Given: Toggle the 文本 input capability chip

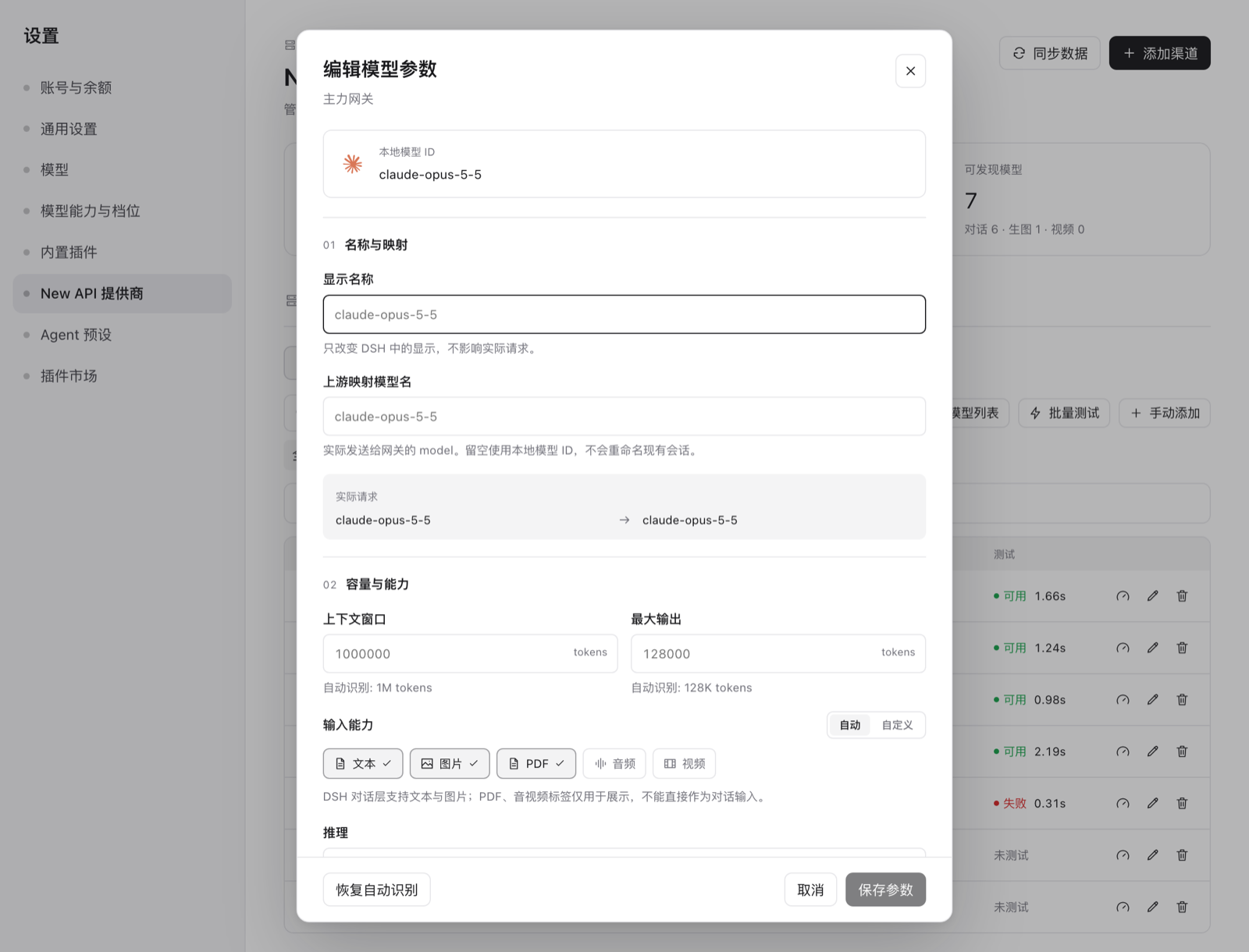Looking at the screenshot, I should (363, 763).
